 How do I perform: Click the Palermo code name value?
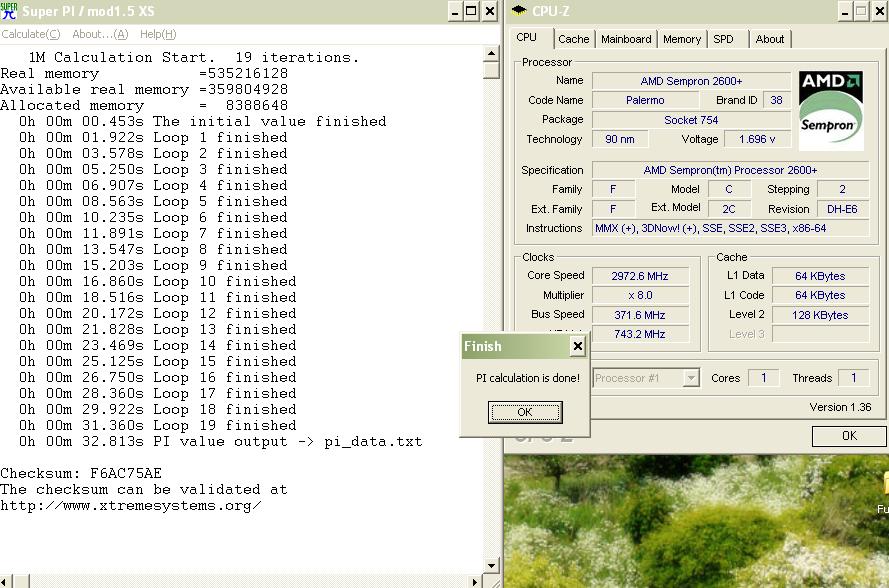pyautogui.click(x=645, y=100)
